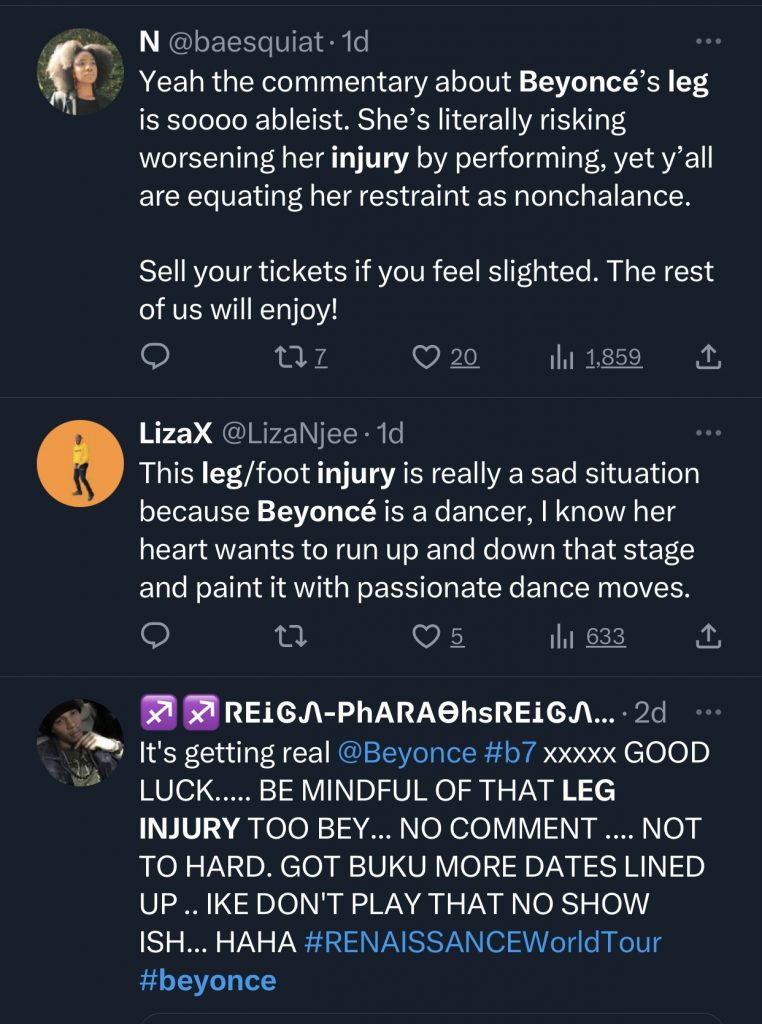
Task: Open baesquiat's profile picture
Action: coord(79,72)
